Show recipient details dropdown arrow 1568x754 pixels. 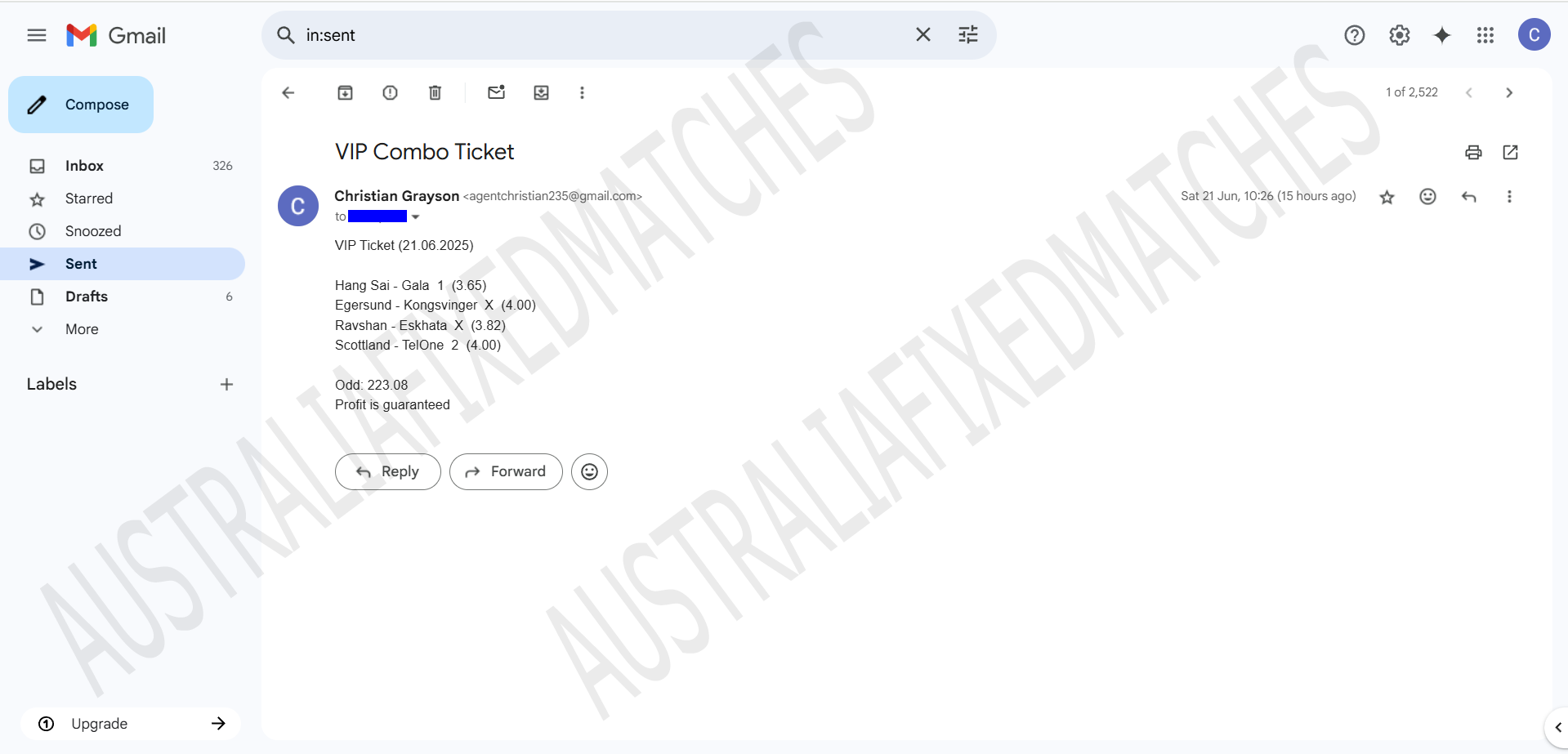tap(415, 216)
